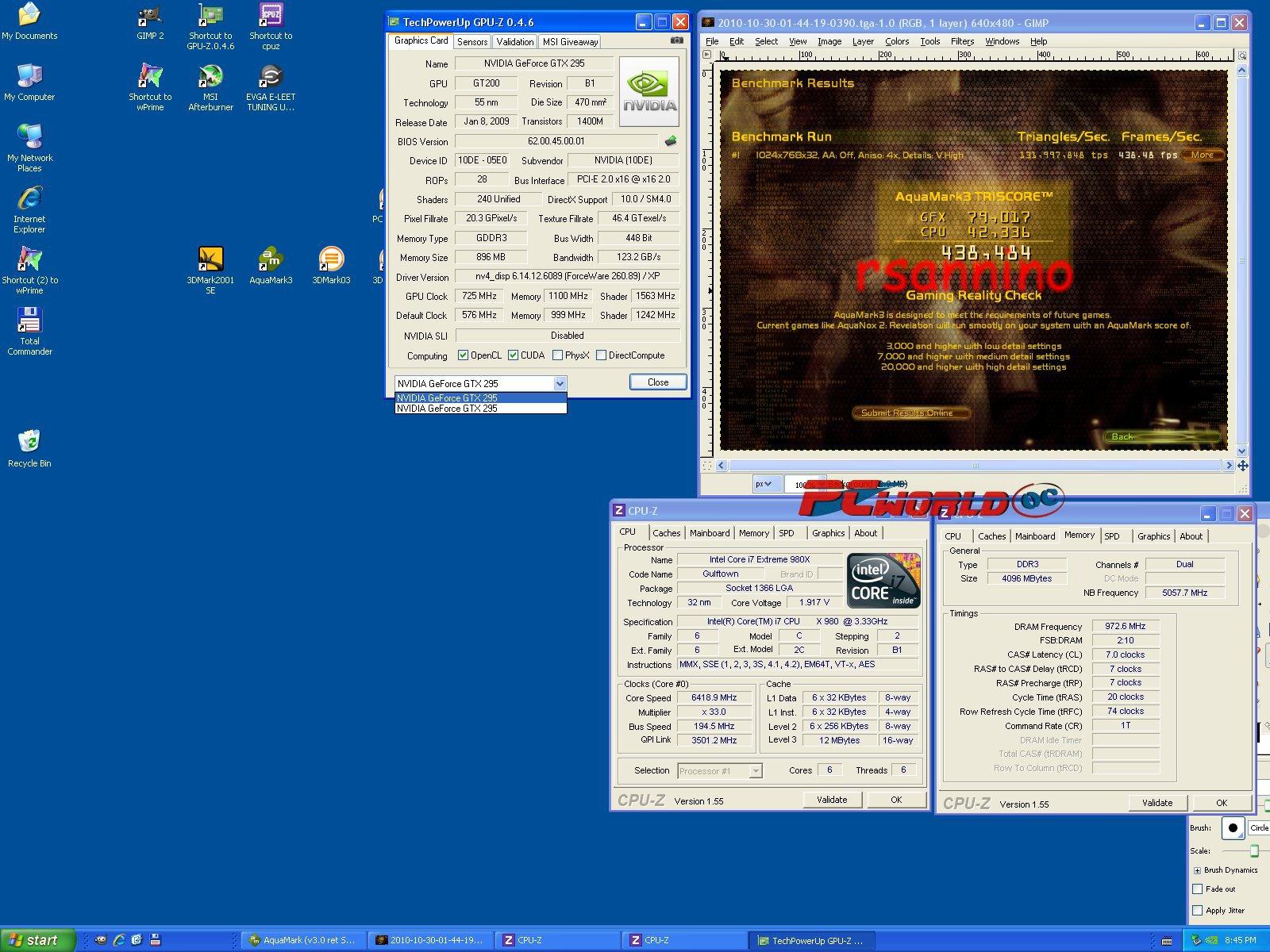Open AquaMark3 desktop icon
Screen dimensions: 1270x952
click(x=271, y=266)
